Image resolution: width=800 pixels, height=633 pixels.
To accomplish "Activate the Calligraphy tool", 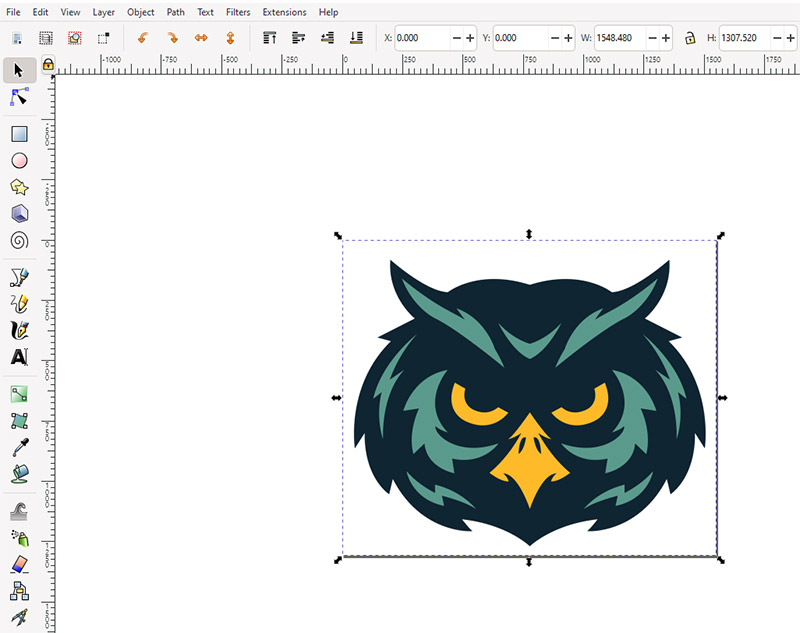I will (x=19, y=330).
